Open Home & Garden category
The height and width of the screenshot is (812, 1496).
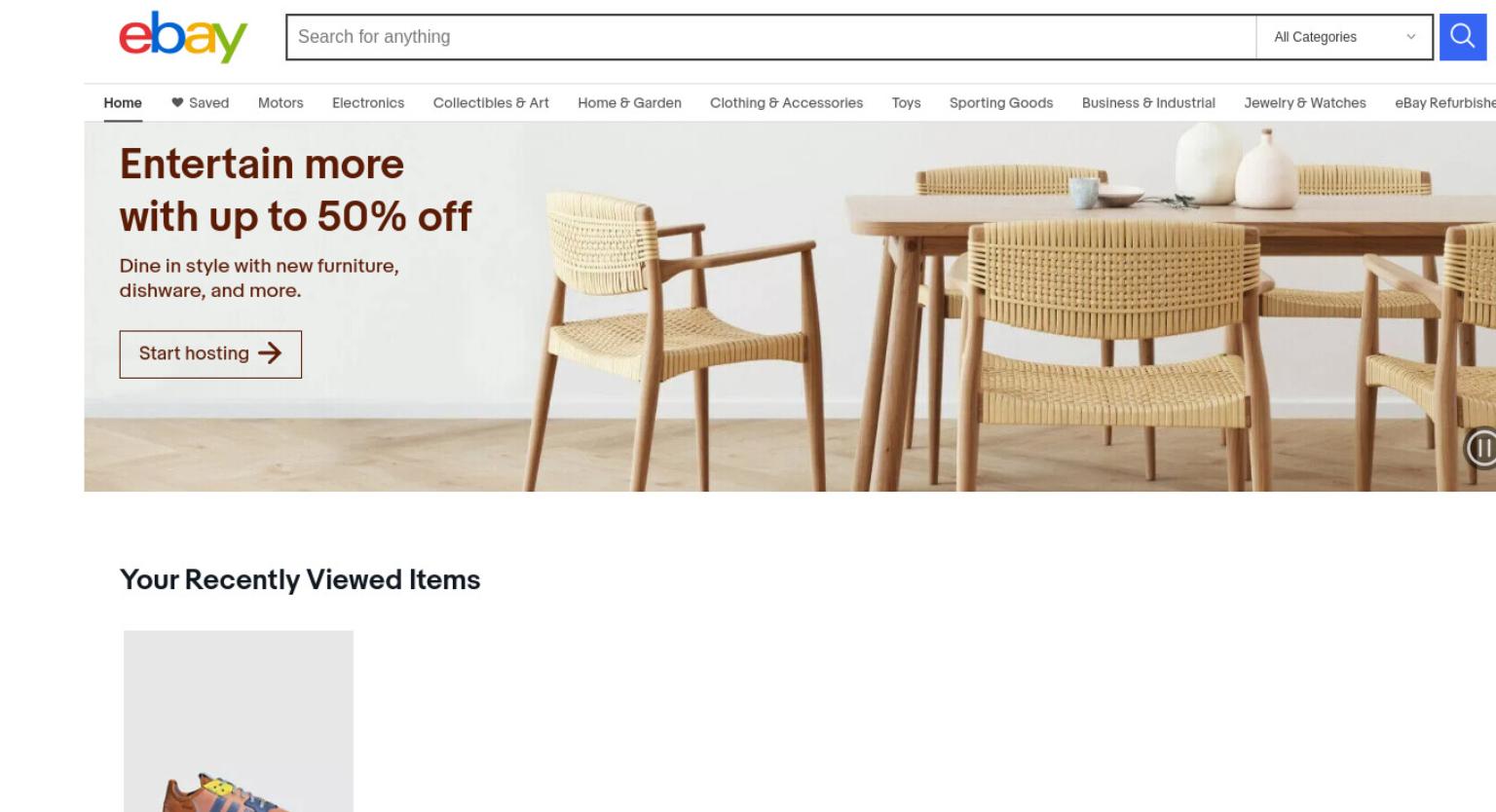tap(629, 103)
